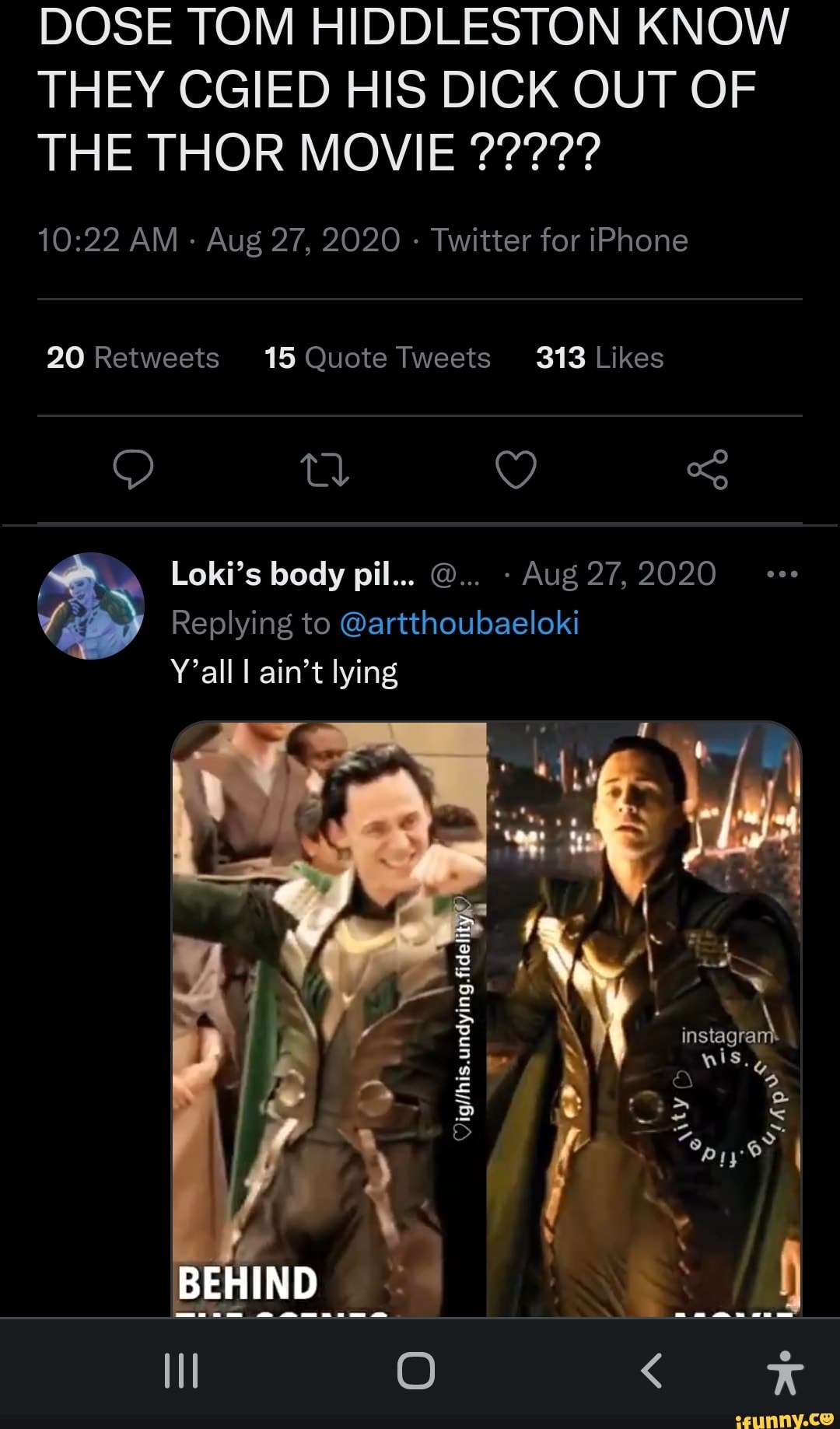Toggle retweet for this tweet
Screen dimensions: 840x1429
[324, 471]
